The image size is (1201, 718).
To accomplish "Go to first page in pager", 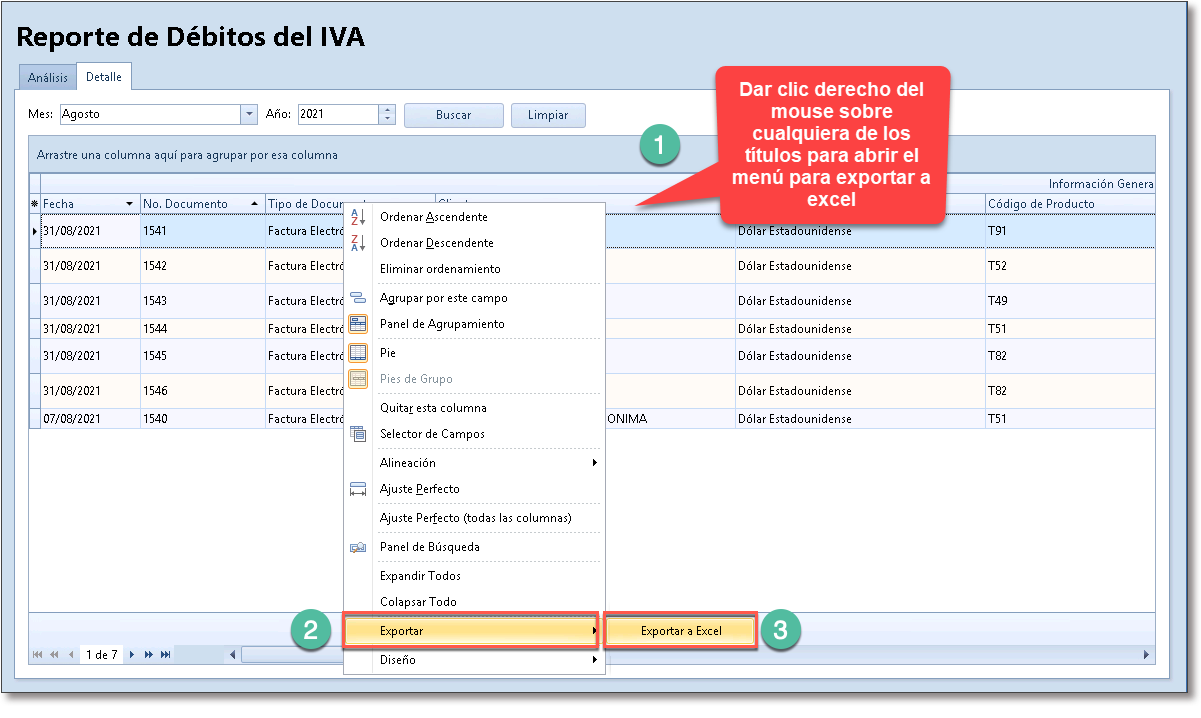I will tap(38, 655).
